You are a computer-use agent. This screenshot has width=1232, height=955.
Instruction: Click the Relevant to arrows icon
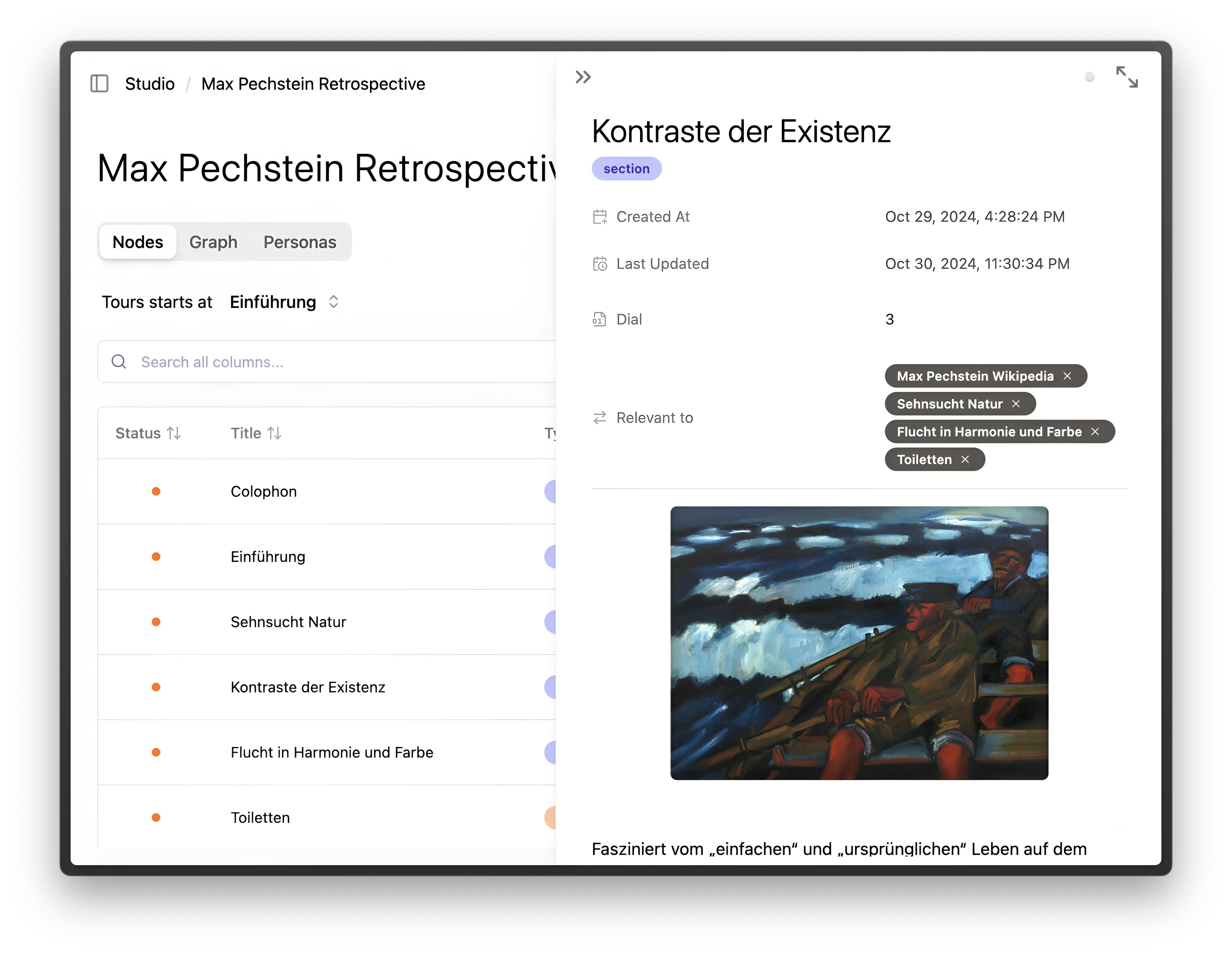(x=600, y=417)
